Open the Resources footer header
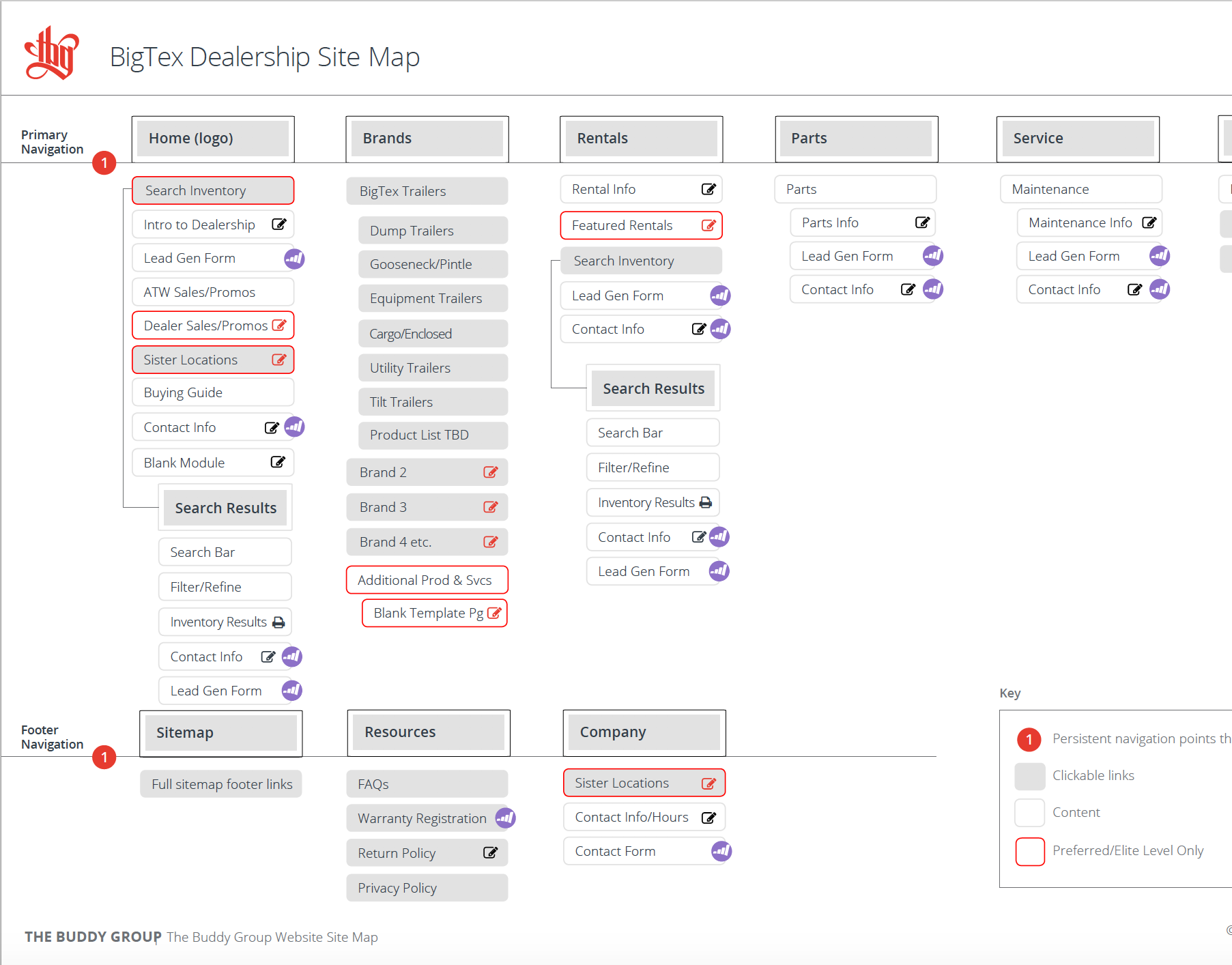Viewport: 1232px width, 965px height. pos(429,732)
